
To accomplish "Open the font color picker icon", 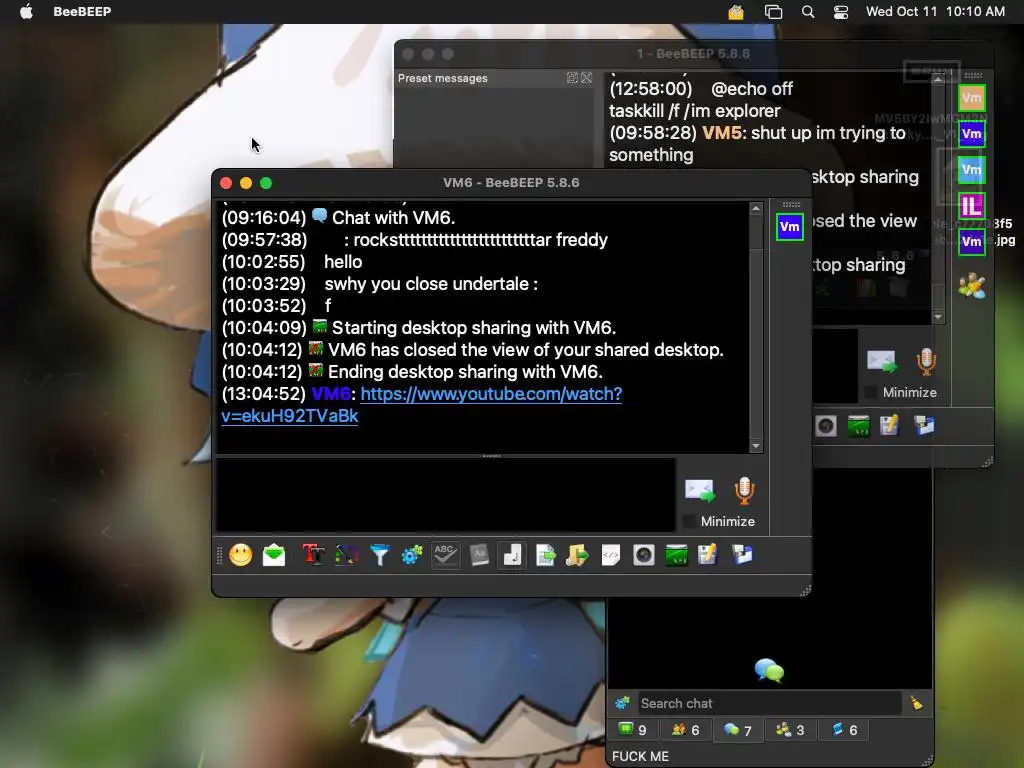I will (x=347, y=556).
